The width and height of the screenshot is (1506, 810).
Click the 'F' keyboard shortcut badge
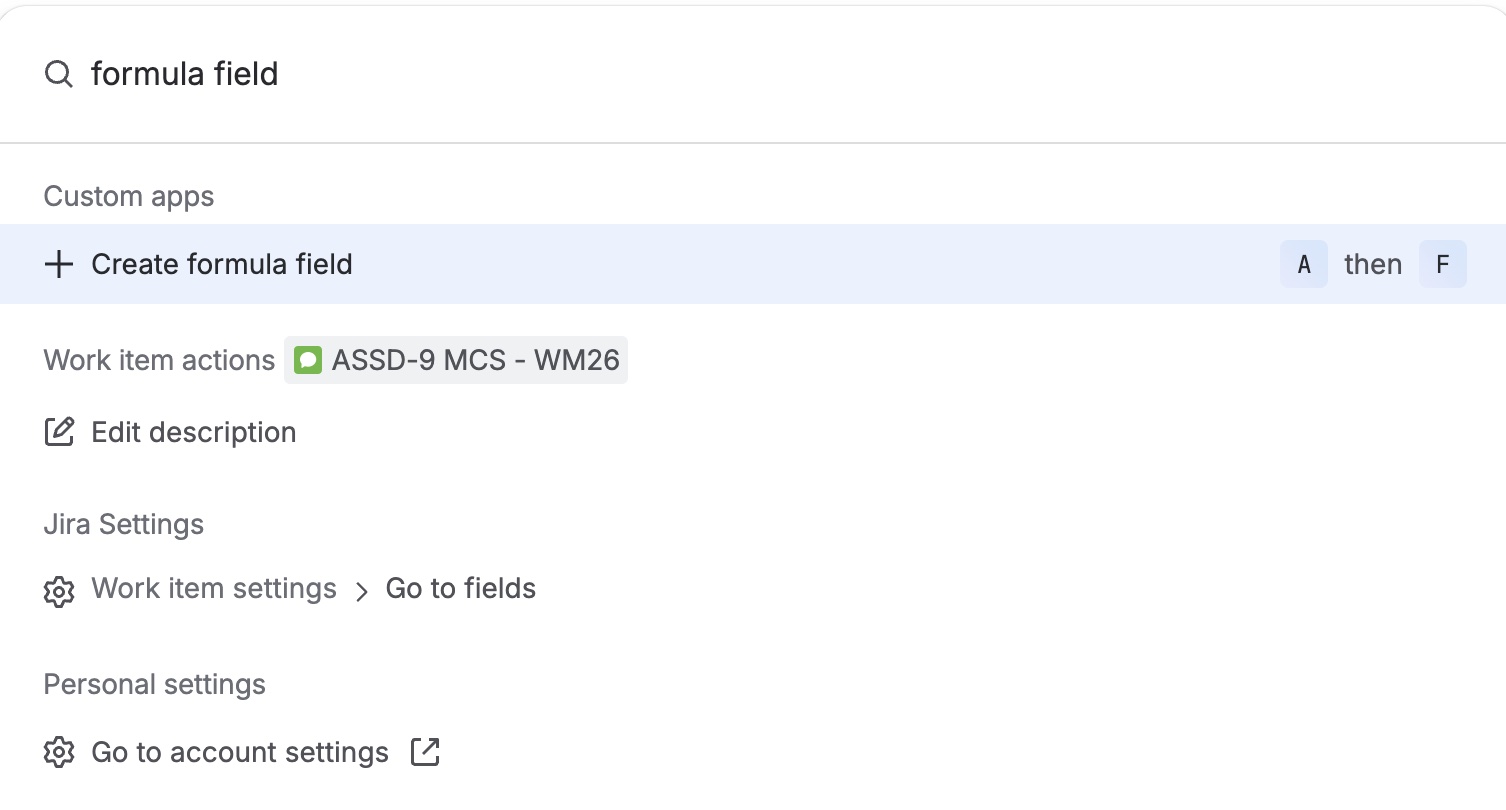tap(1442, 264)
